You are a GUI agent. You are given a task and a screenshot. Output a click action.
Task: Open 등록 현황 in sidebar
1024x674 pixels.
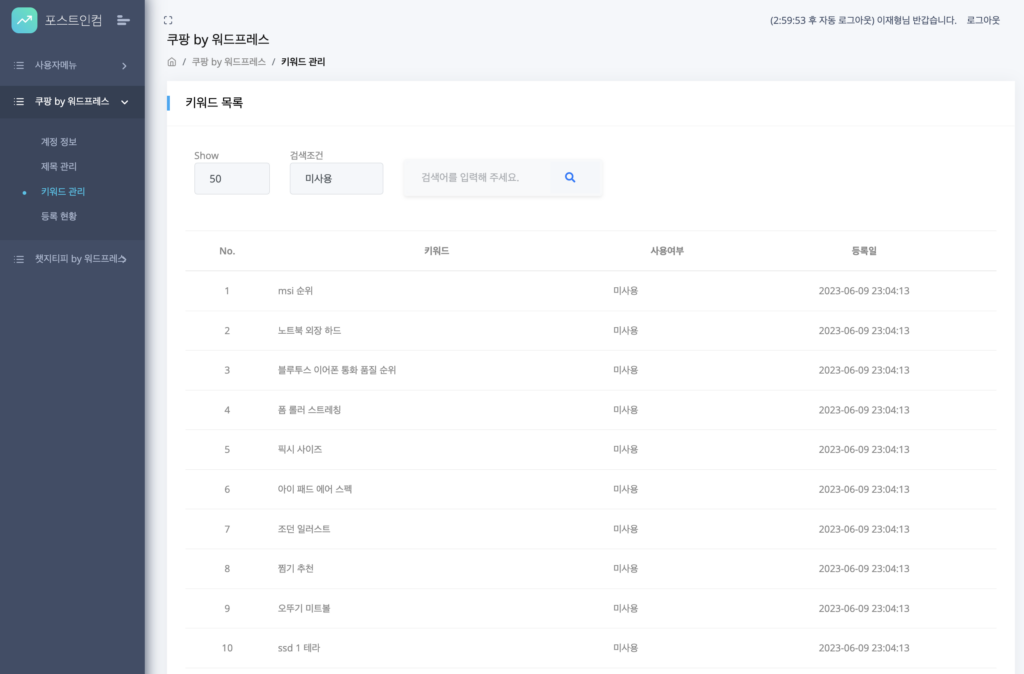pos(59,216)
